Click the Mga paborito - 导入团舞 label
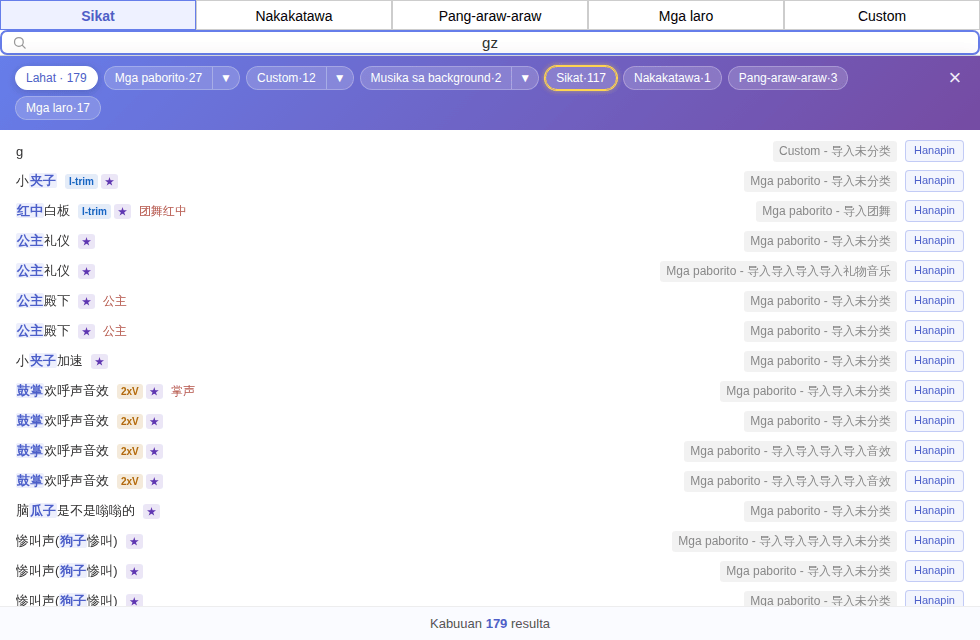 tap(826, 211)
